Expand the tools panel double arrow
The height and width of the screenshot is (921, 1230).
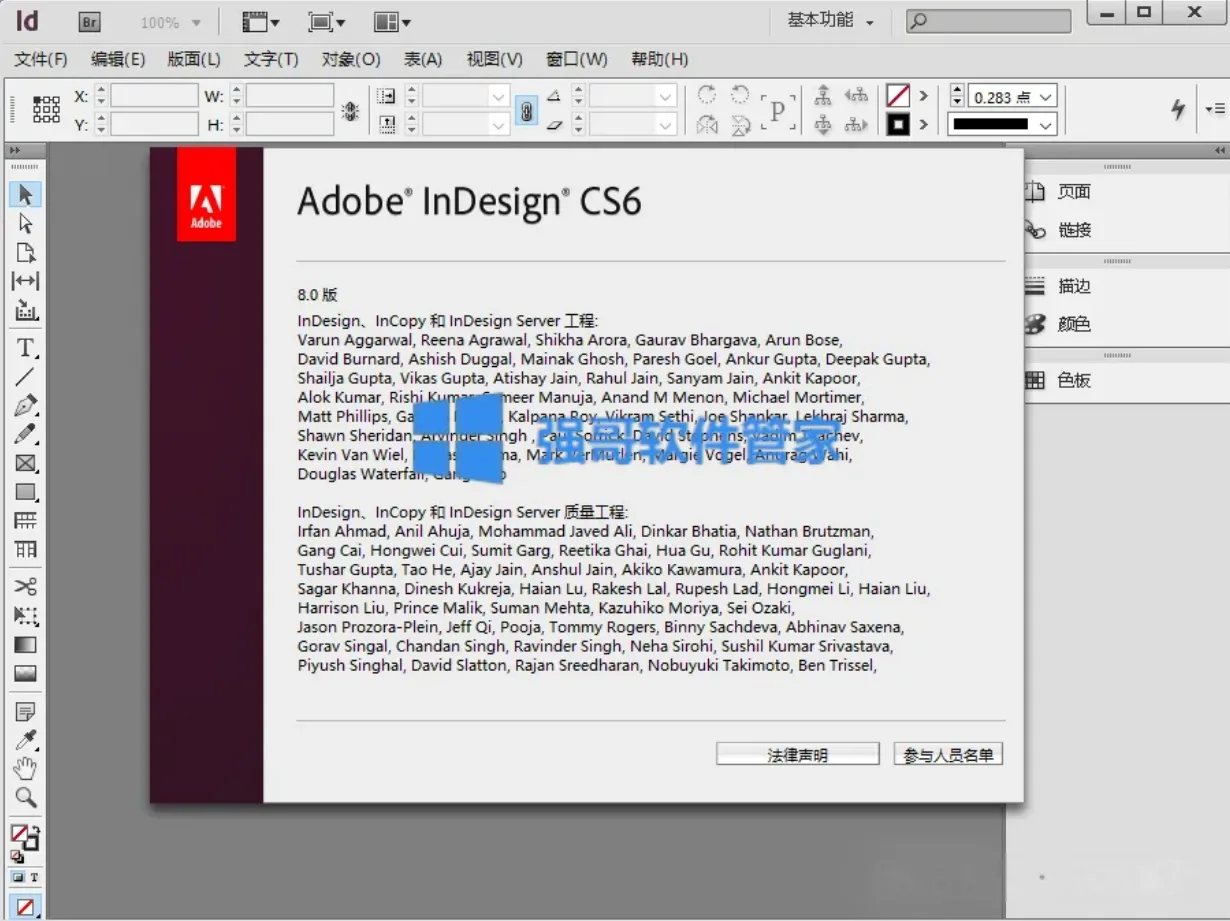[x=14, y=150]
